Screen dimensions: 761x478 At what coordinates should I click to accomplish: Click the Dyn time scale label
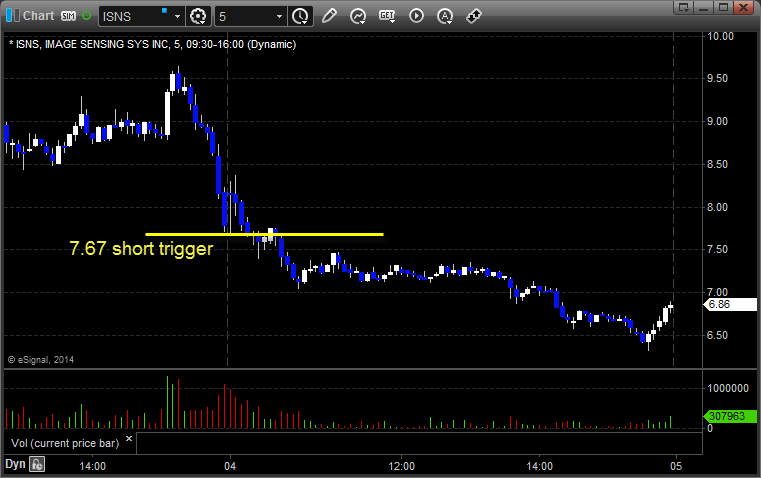[15, 464]
